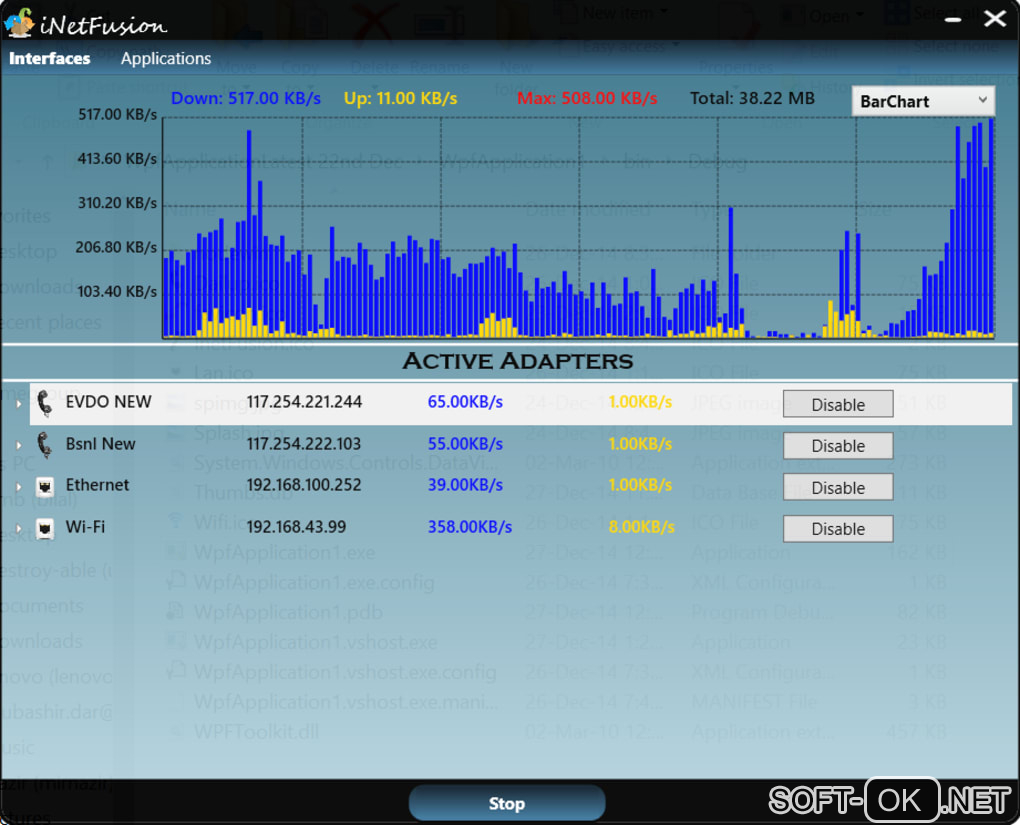Screen dimensions: 1020x825
Task: Select the Ethernet adapter name
Action: (x=97, y=485)
